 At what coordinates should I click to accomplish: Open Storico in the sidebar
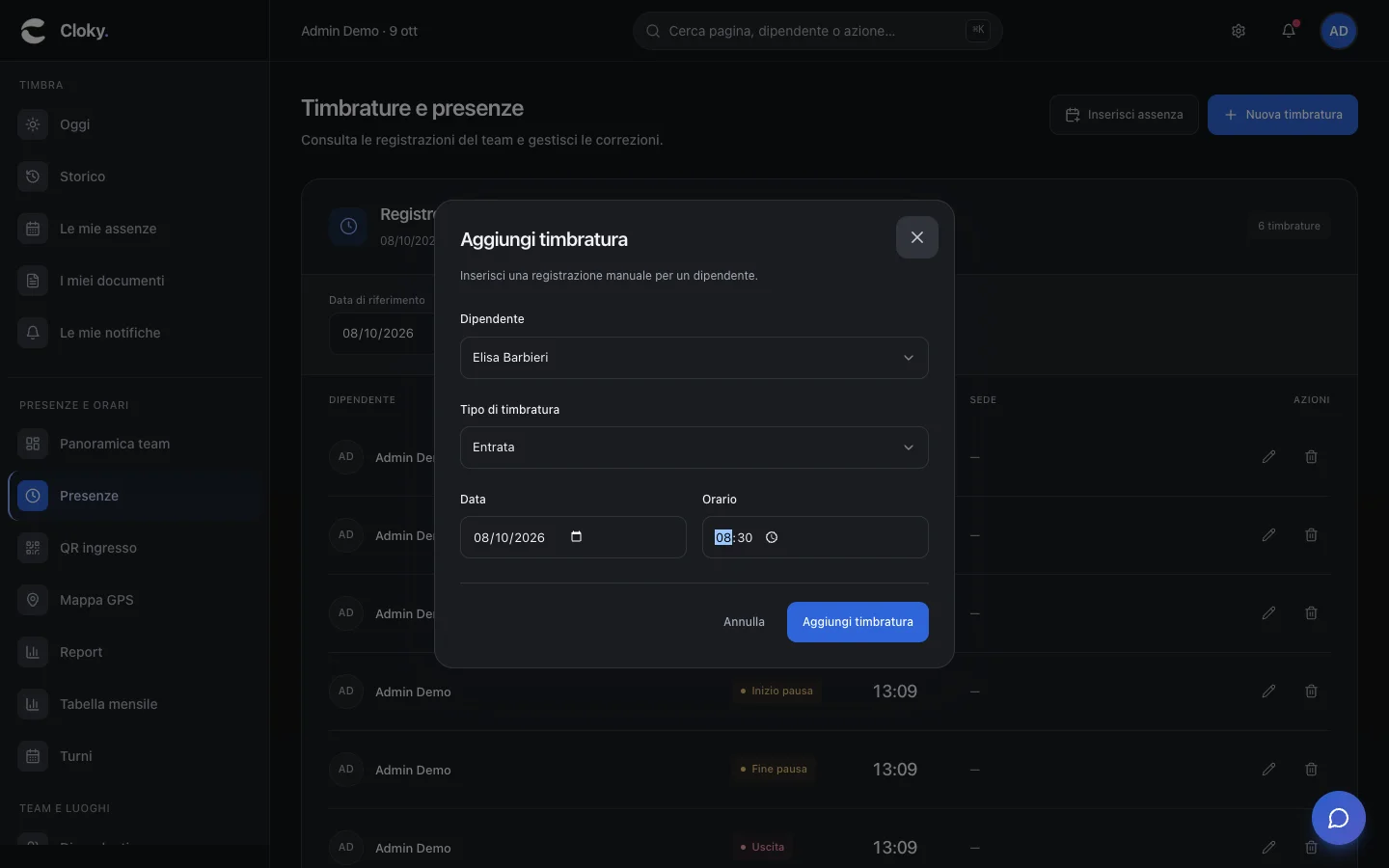(x=134, y=176)
